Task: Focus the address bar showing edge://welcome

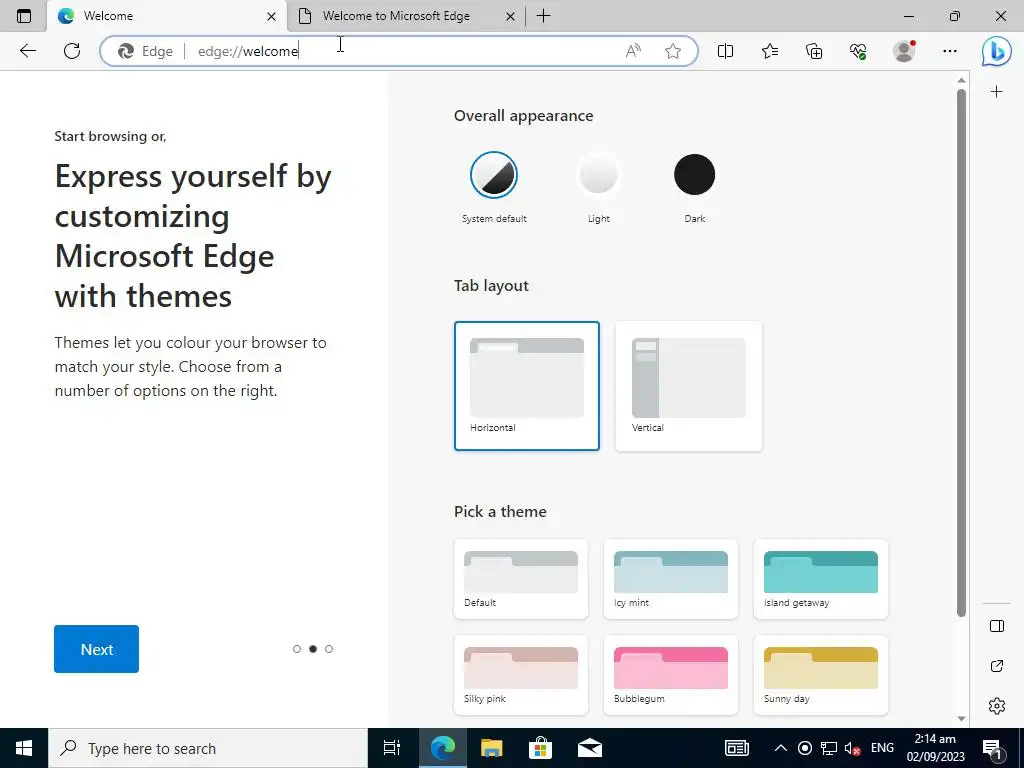Action: coord(398,51)
